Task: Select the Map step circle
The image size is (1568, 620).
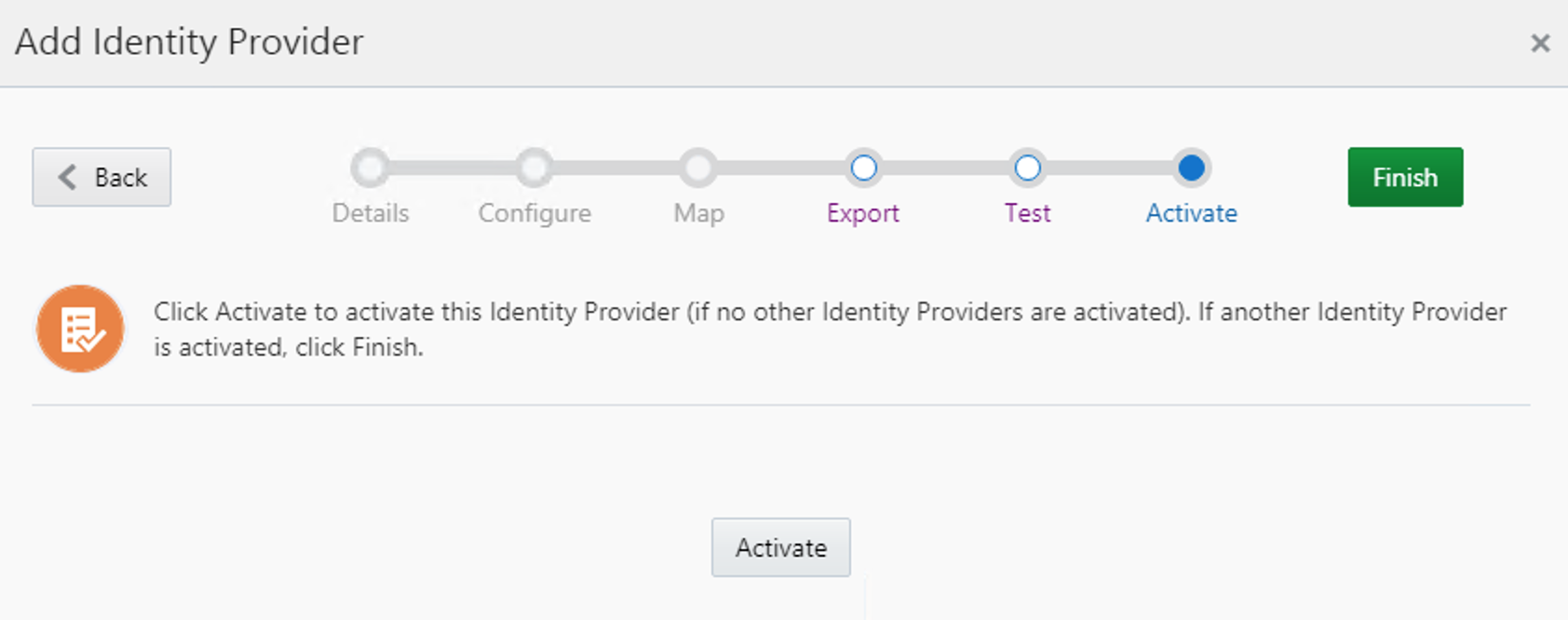Action: click(698, 168)
